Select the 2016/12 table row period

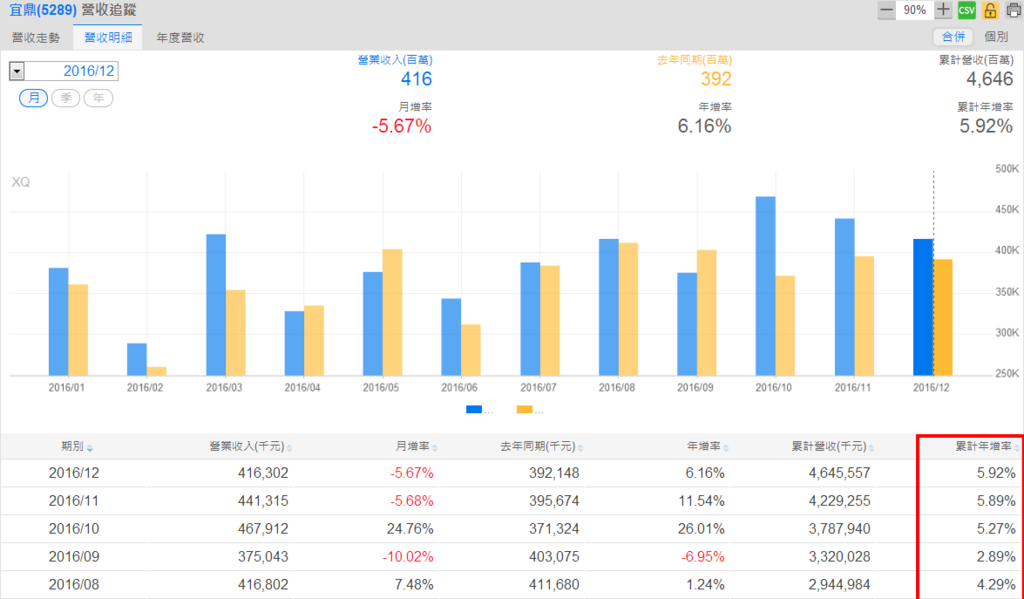pos(74,473)
